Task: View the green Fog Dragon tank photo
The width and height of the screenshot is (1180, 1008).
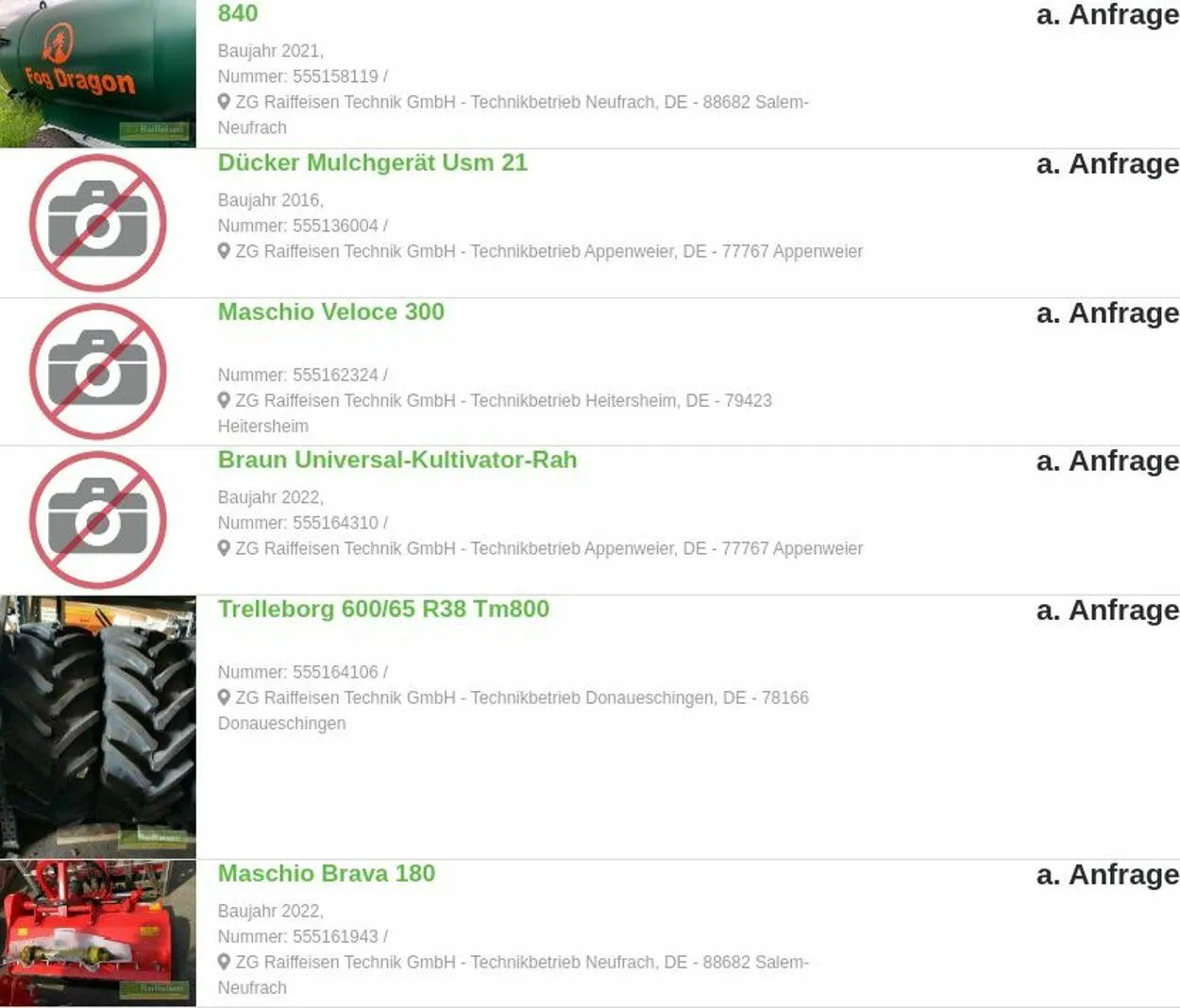Action: [x=98, y=74]
